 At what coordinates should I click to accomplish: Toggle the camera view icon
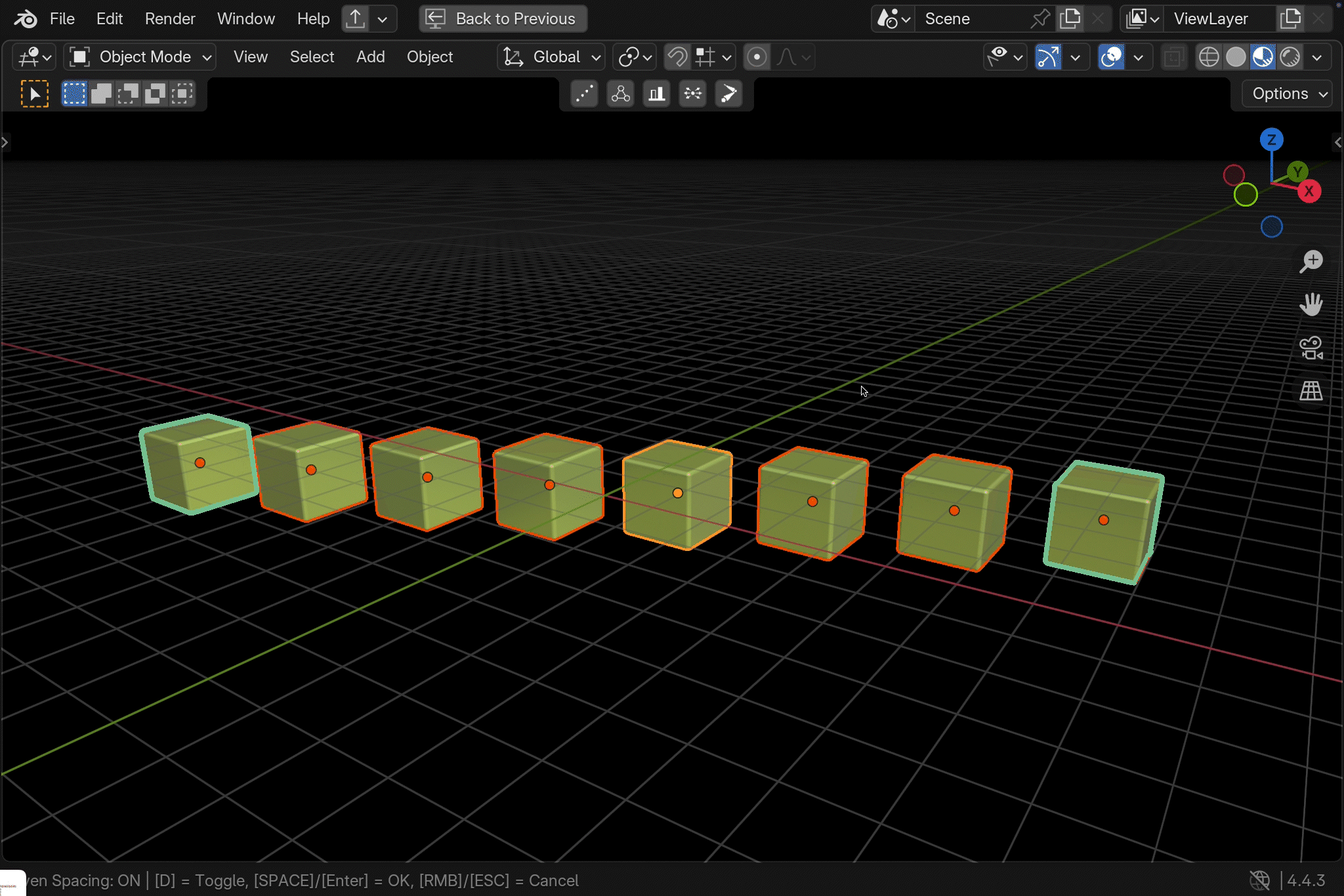click(1311, 348)
